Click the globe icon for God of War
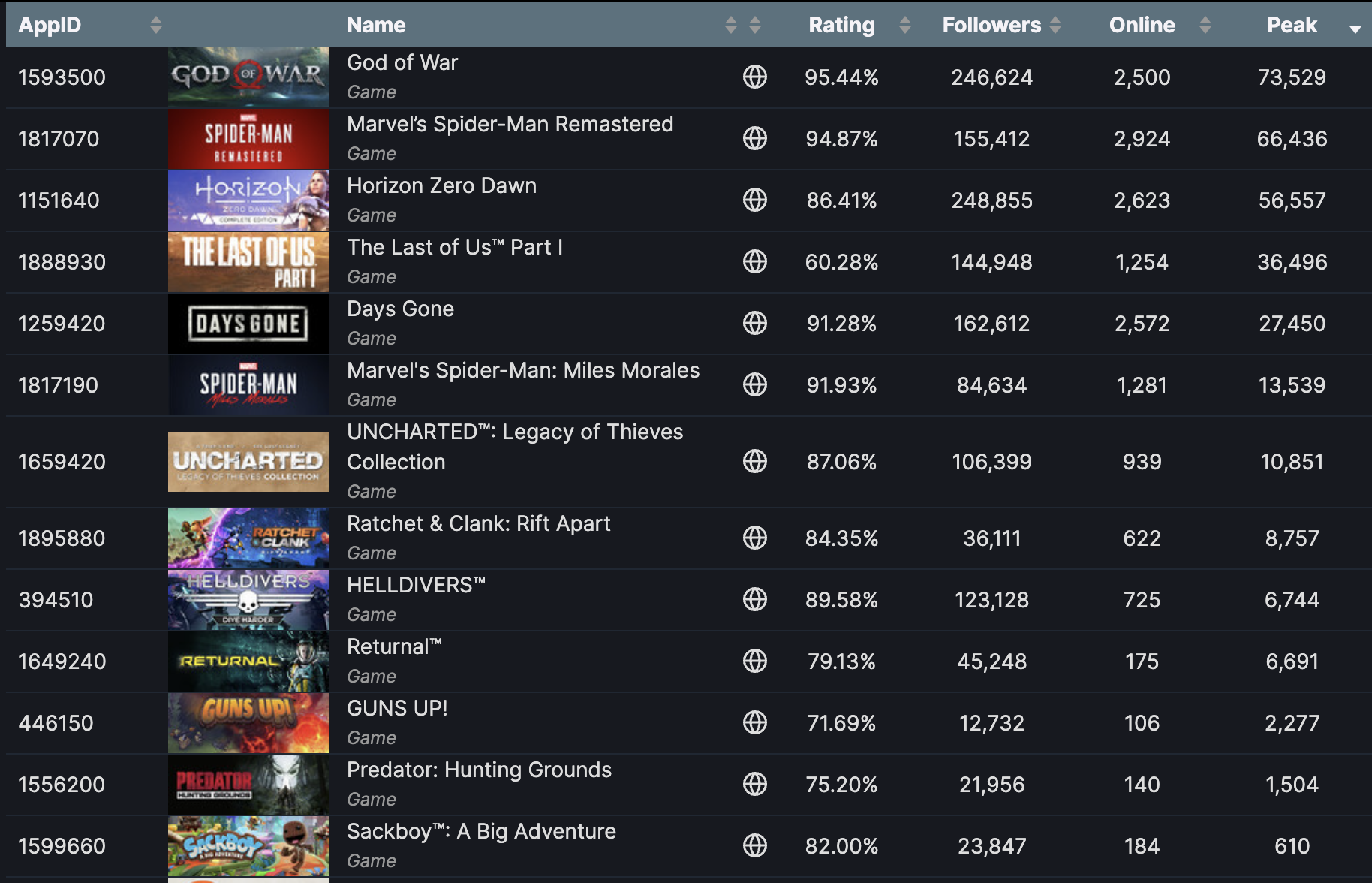 (x=754, y=77)
